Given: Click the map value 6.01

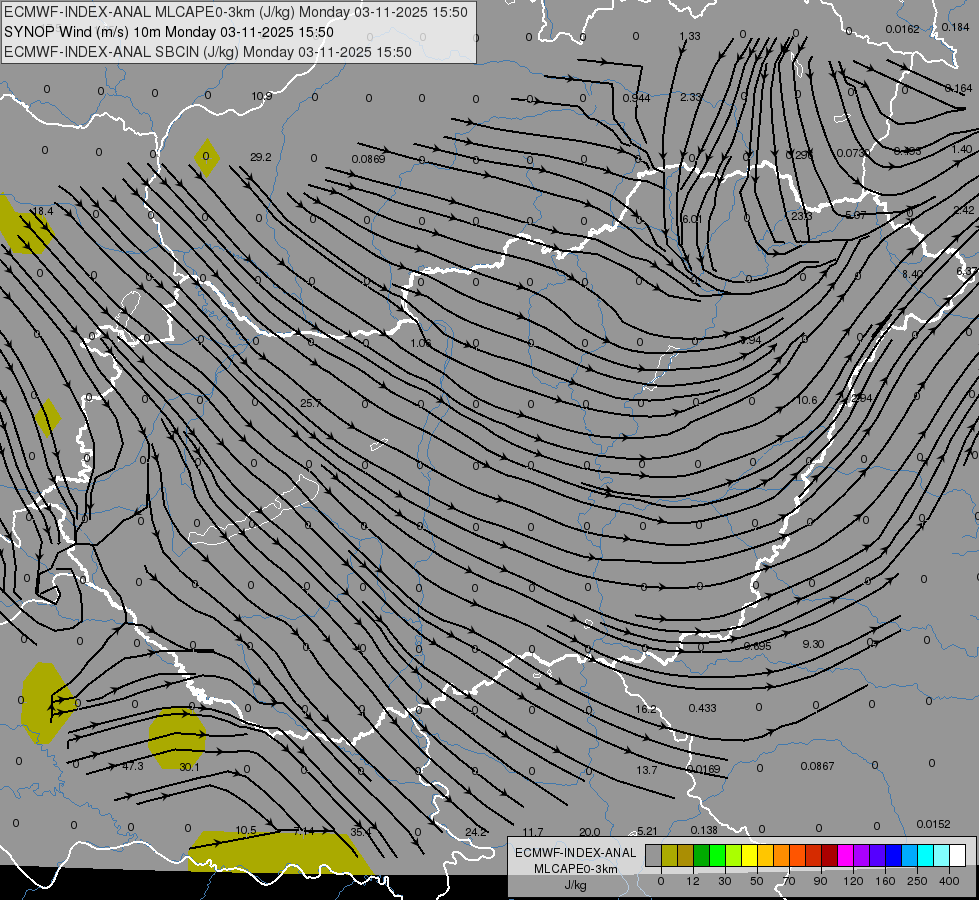Looking at the screenshot, I should [x=692, y=219].
